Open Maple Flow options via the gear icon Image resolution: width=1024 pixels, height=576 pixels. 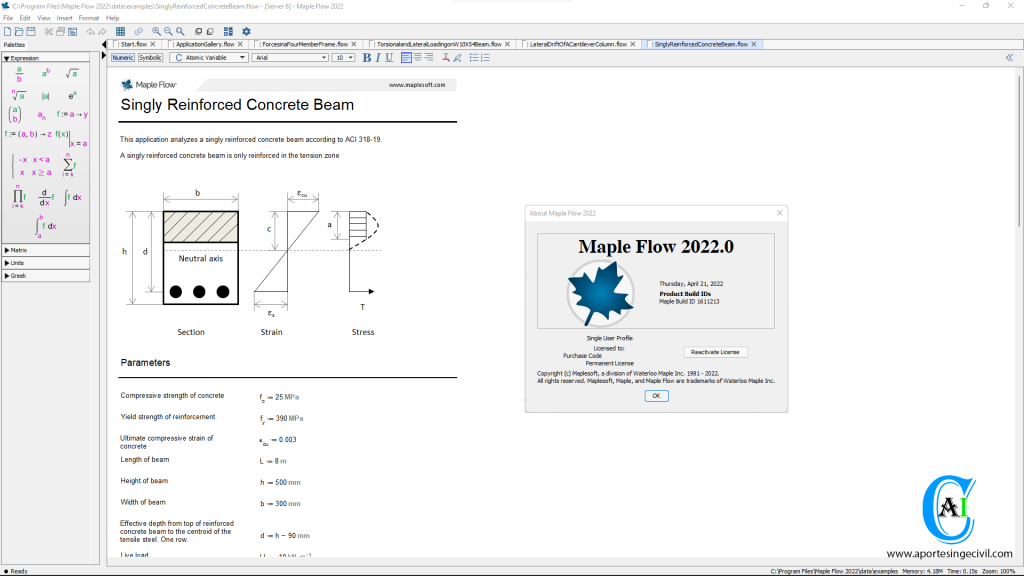click(x=245, y=31)
